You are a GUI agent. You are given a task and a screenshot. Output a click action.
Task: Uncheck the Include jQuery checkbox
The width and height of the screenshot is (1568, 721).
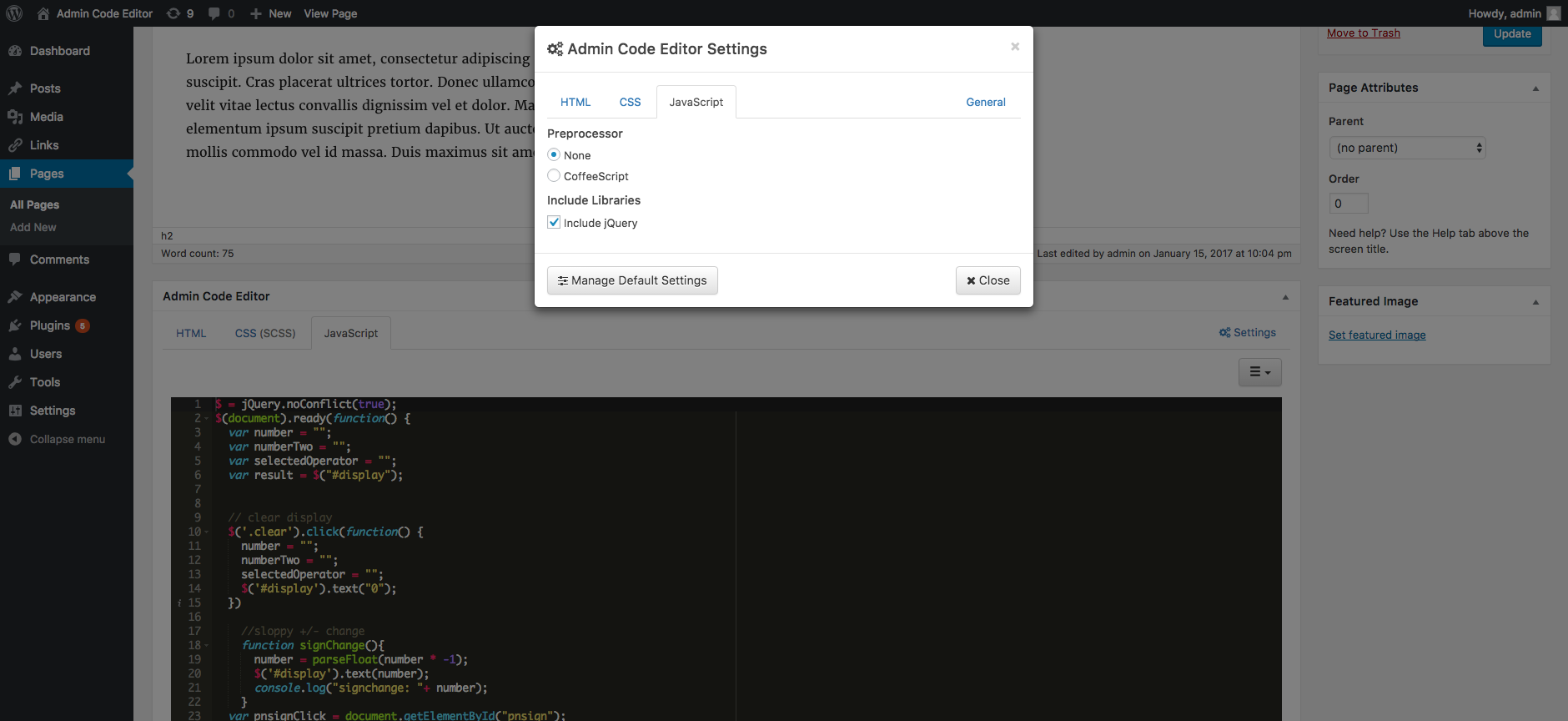(554, 222)
